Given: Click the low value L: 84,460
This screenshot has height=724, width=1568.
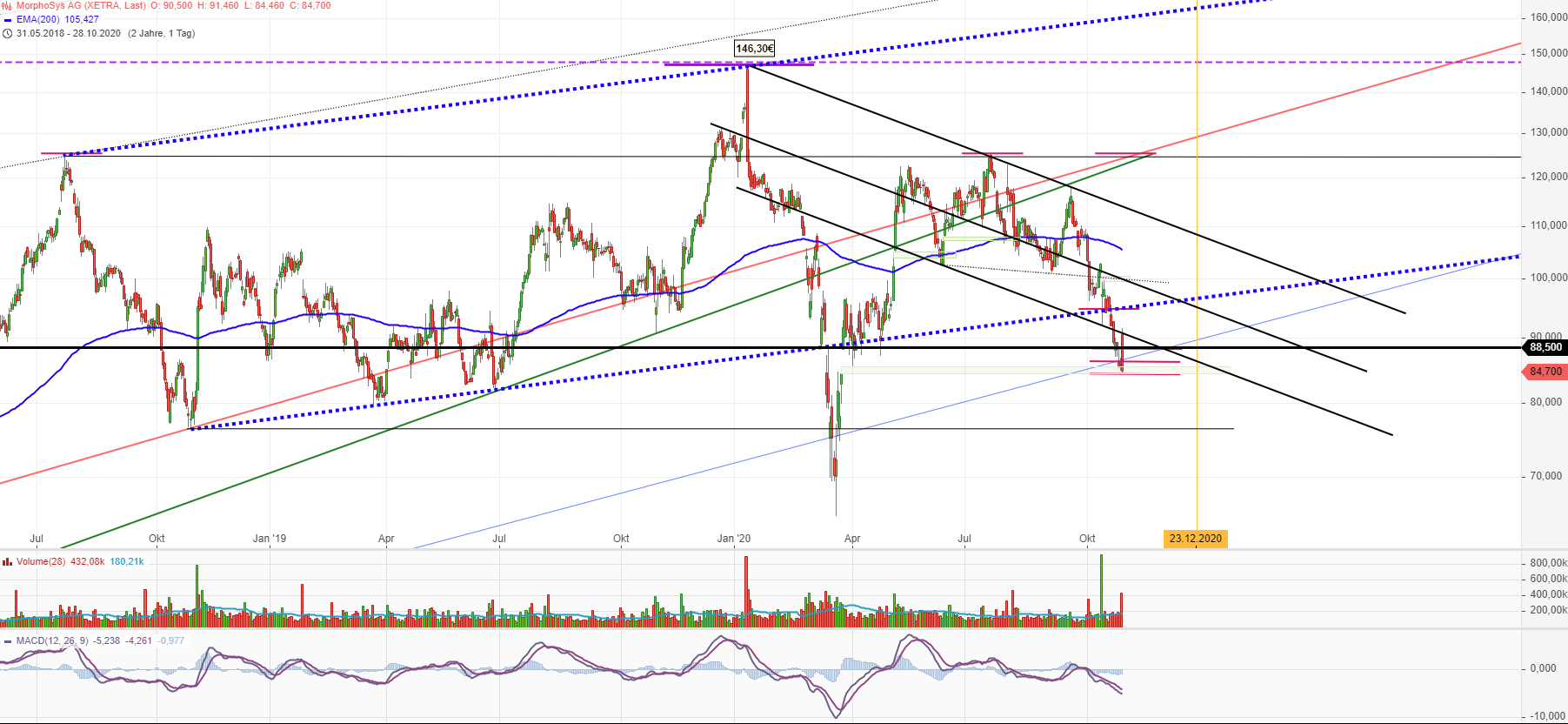Looking at the screenshot, I should tap(264, 5).
